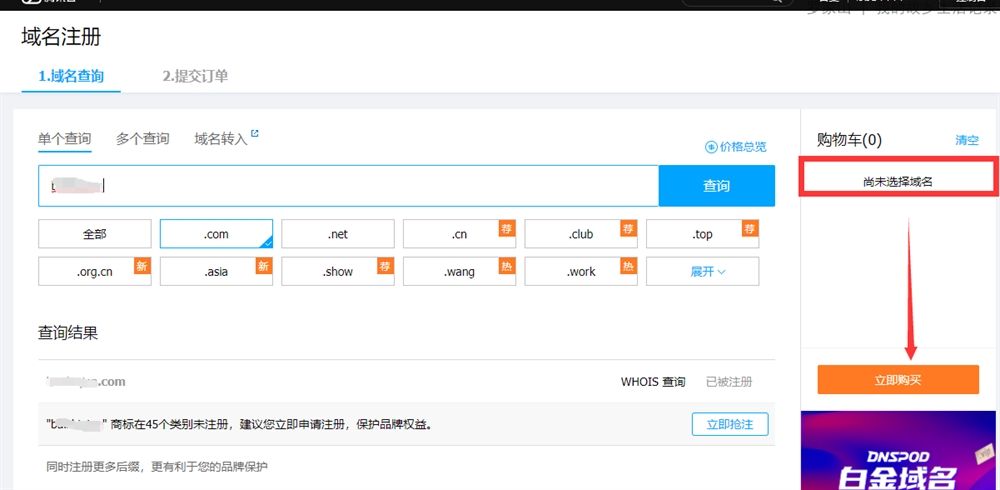Expand more suffixes with 展开
Screen dimensions: 1000x490
(x=702, y=271)
